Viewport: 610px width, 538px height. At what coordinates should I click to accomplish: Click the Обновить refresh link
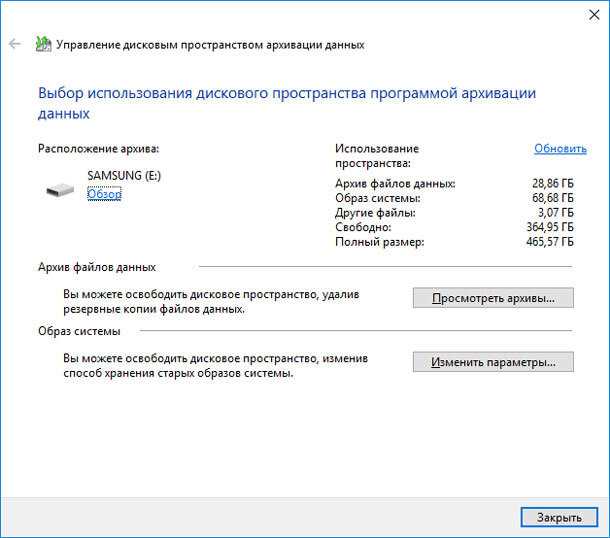[560, 148]
